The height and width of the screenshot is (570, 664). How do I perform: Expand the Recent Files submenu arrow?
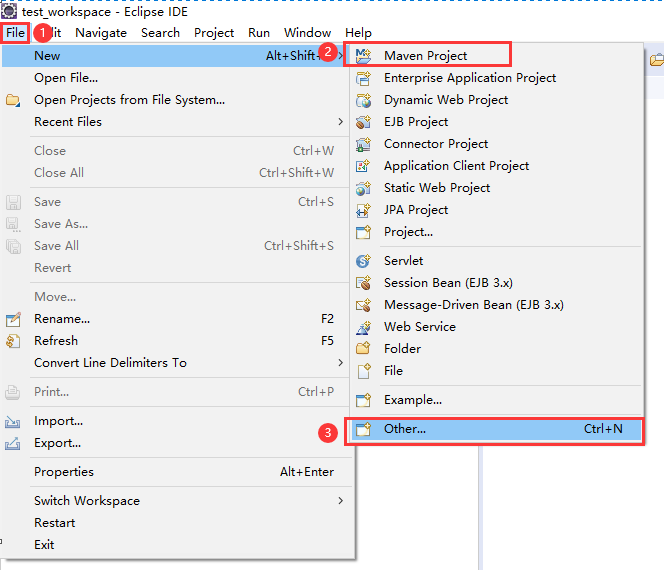340,122
